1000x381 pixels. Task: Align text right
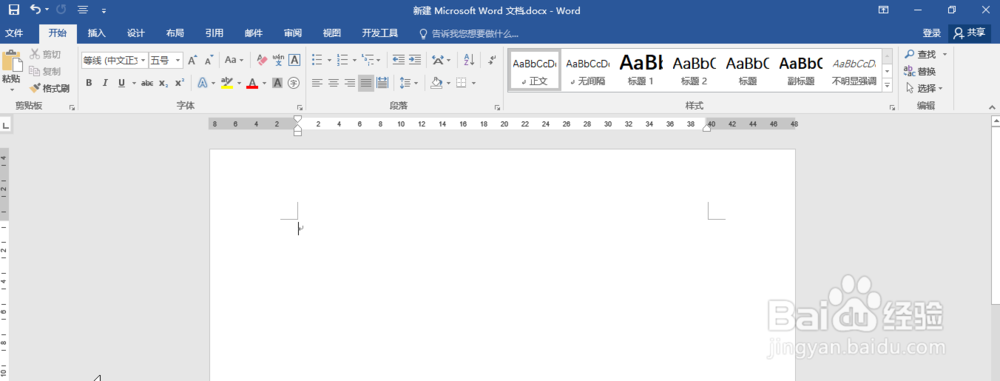[349, 83]
